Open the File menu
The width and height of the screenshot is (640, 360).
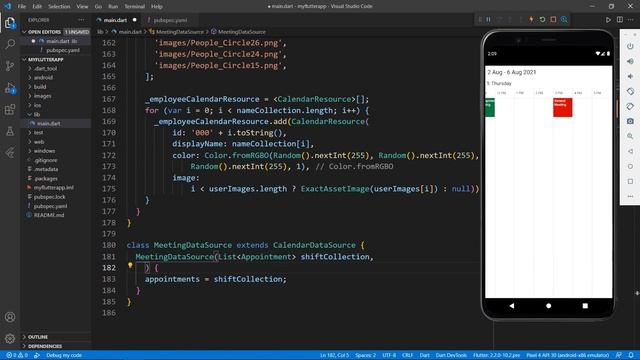tap(22, 7)
